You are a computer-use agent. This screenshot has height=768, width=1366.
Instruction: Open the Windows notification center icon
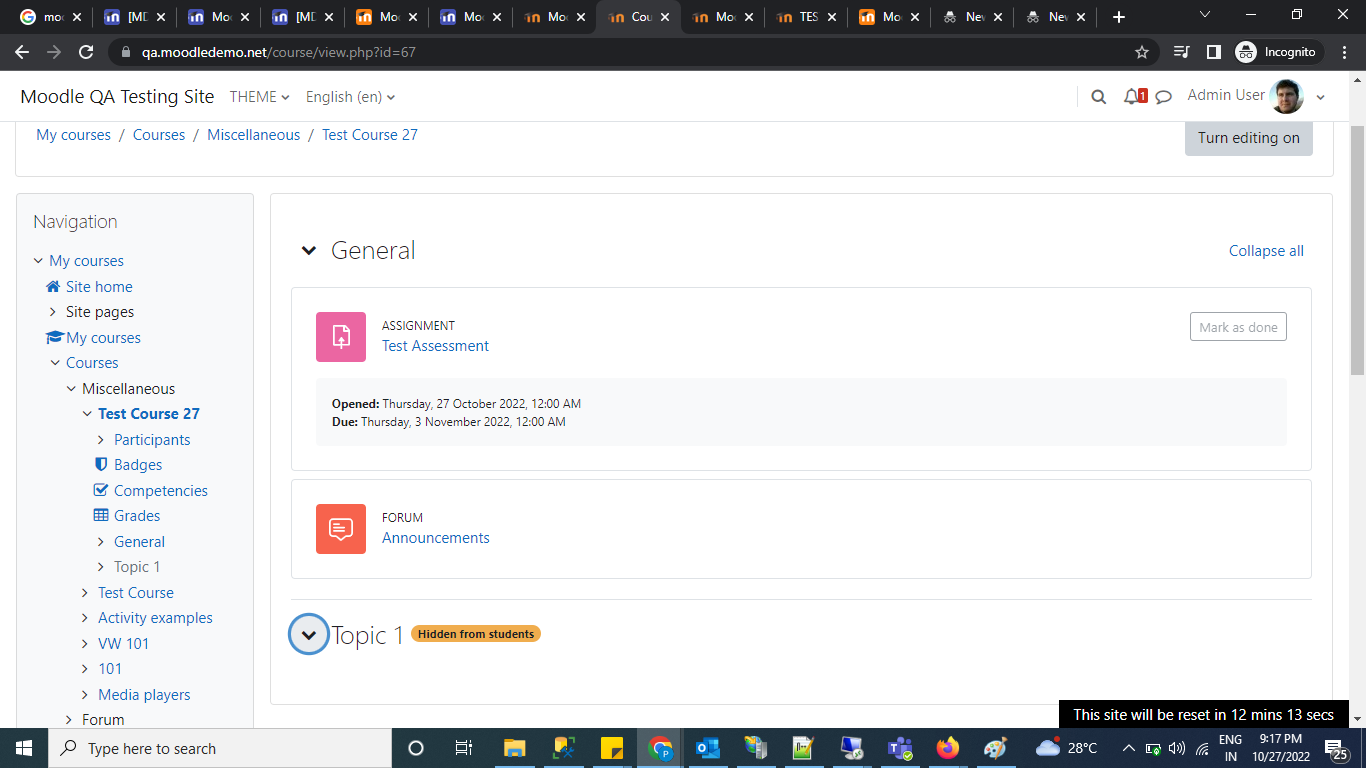click(x=1335, y=748)
